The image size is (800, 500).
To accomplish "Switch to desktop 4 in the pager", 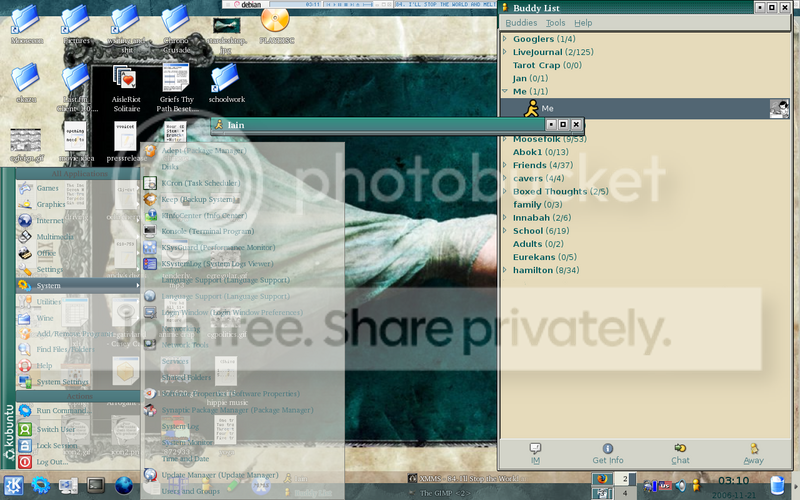I will point(624,493).
